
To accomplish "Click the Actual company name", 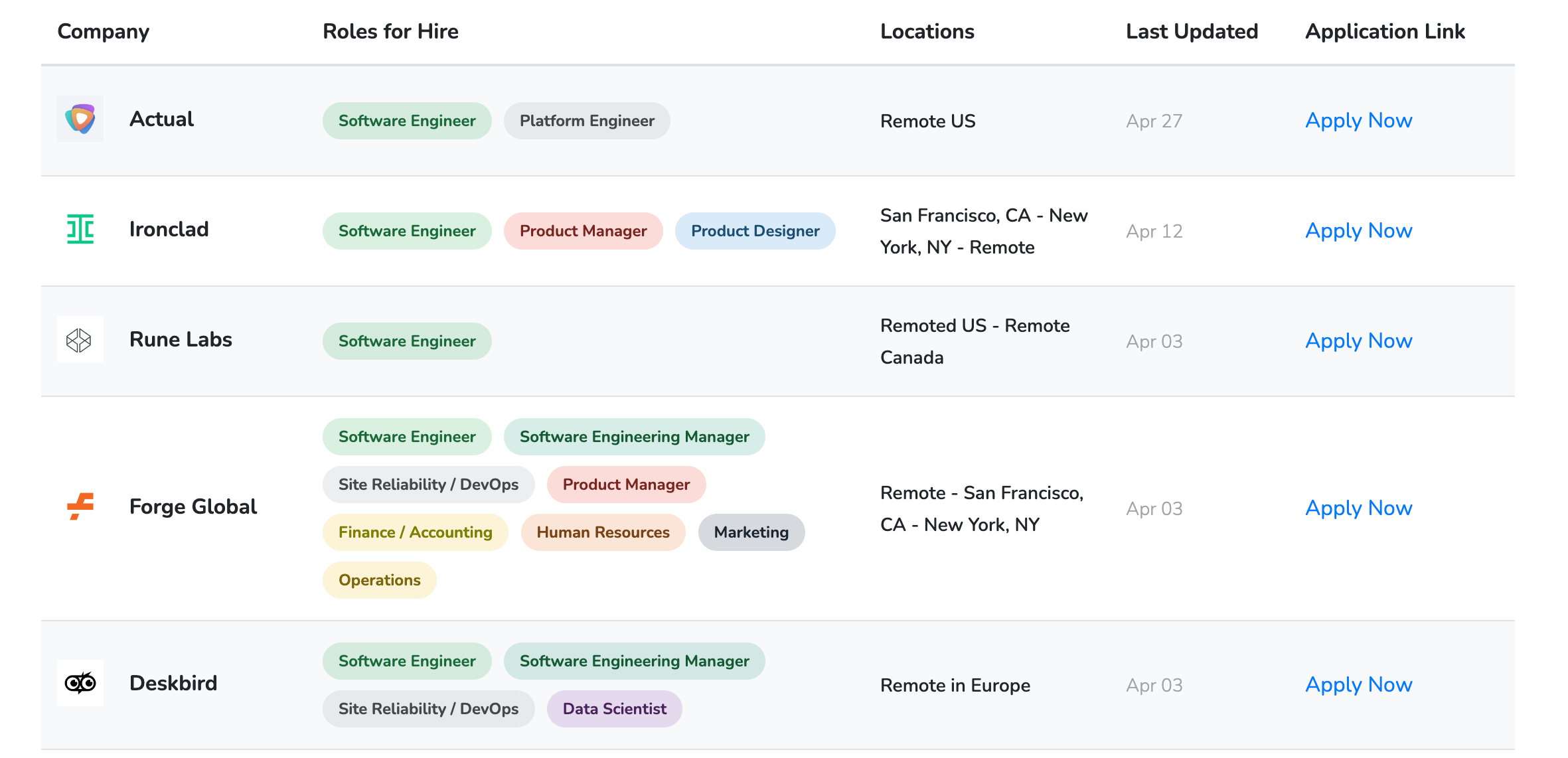I will (x=161, y=119).
